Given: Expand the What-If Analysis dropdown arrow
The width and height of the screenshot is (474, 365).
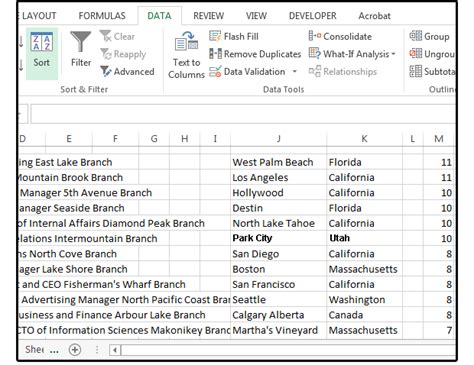Looking at the screenshot, I should 393,54.
